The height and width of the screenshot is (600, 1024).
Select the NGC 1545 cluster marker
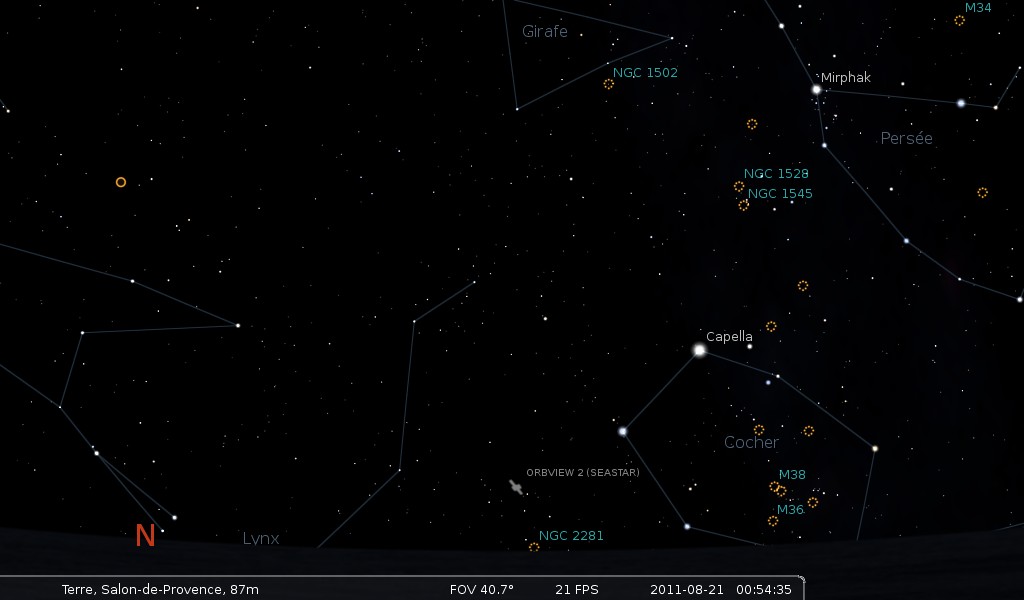(x=743, y=205)
